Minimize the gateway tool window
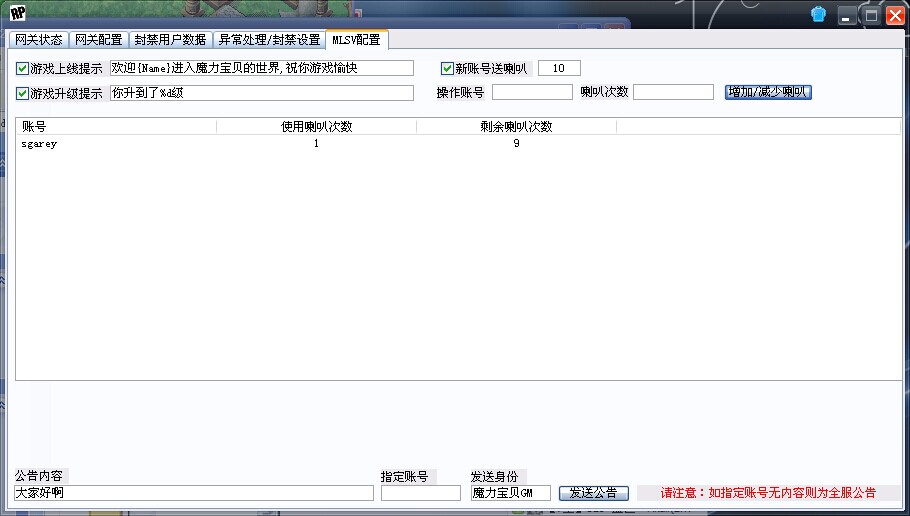The image size is (910, 516). pos(847,15)
